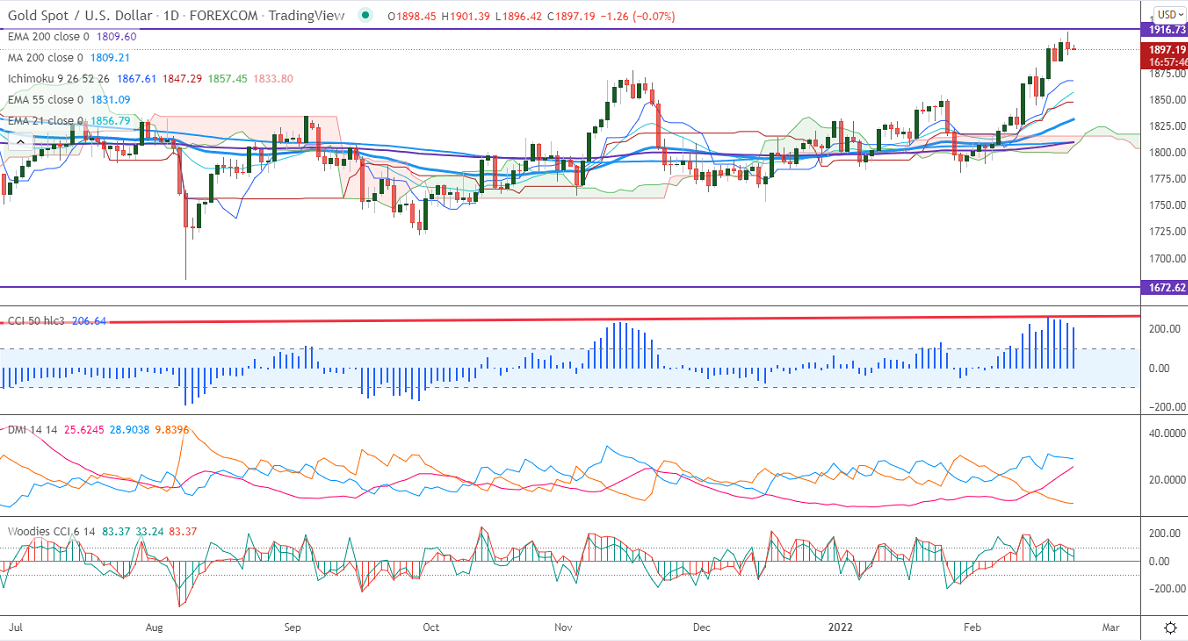The image size is (1188, 641).
Task: Click the 20.0000 DMI axis label
Action: 1168,480
